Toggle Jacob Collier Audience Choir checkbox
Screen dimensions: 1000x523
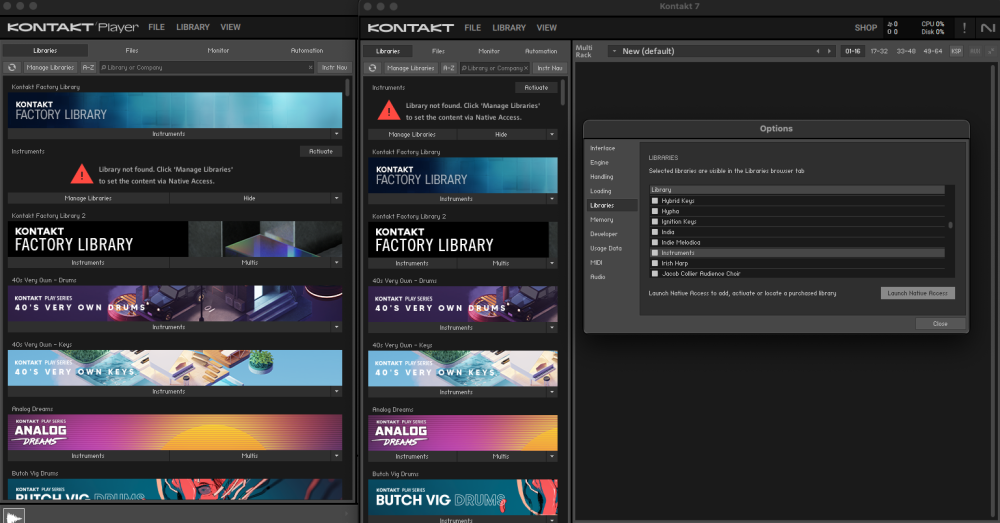point(654,274)
